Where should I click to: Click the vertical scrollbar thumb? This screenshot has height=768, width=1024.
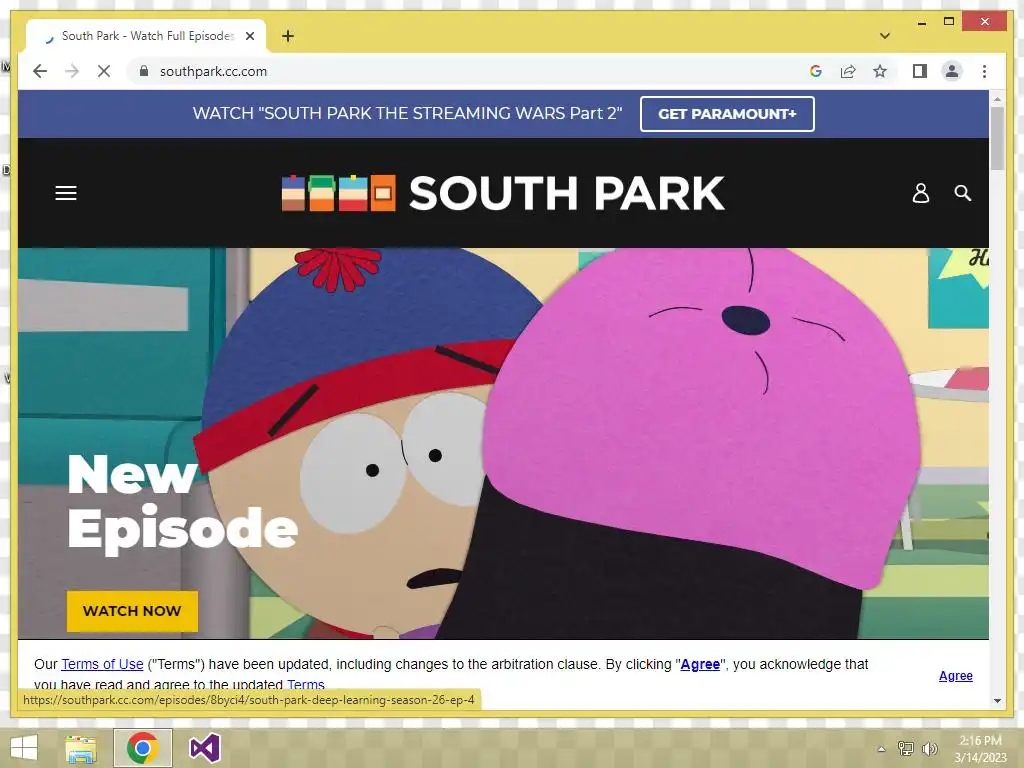pos(997,138)
